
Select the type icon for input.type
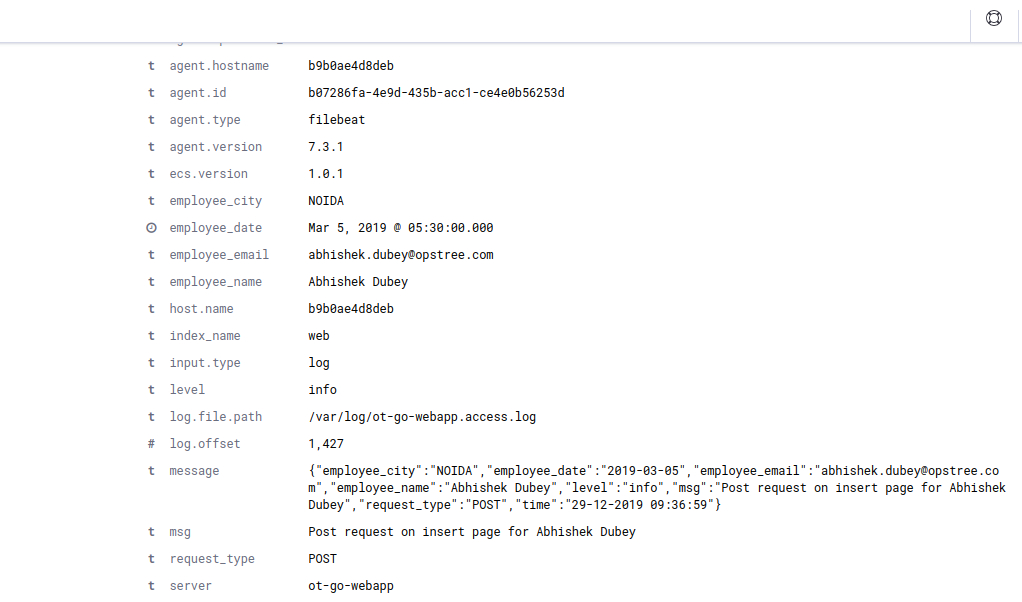pos(151,362)
